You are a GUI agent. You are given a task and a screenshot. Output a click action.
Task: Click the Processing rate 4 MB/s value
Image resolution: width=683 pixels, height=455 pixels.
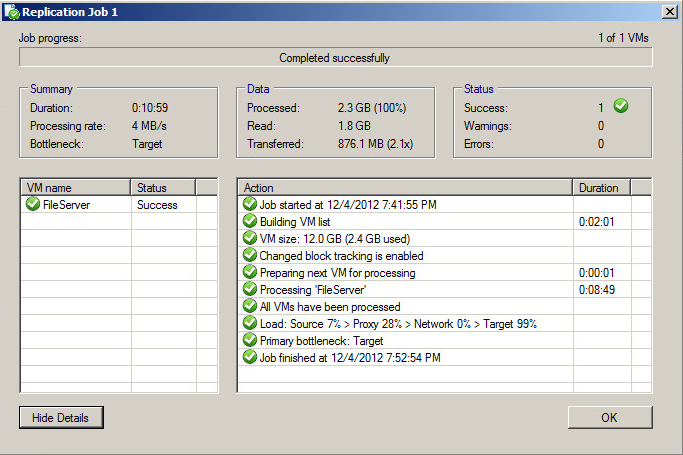pyautogui.click(x=149, y=126)
